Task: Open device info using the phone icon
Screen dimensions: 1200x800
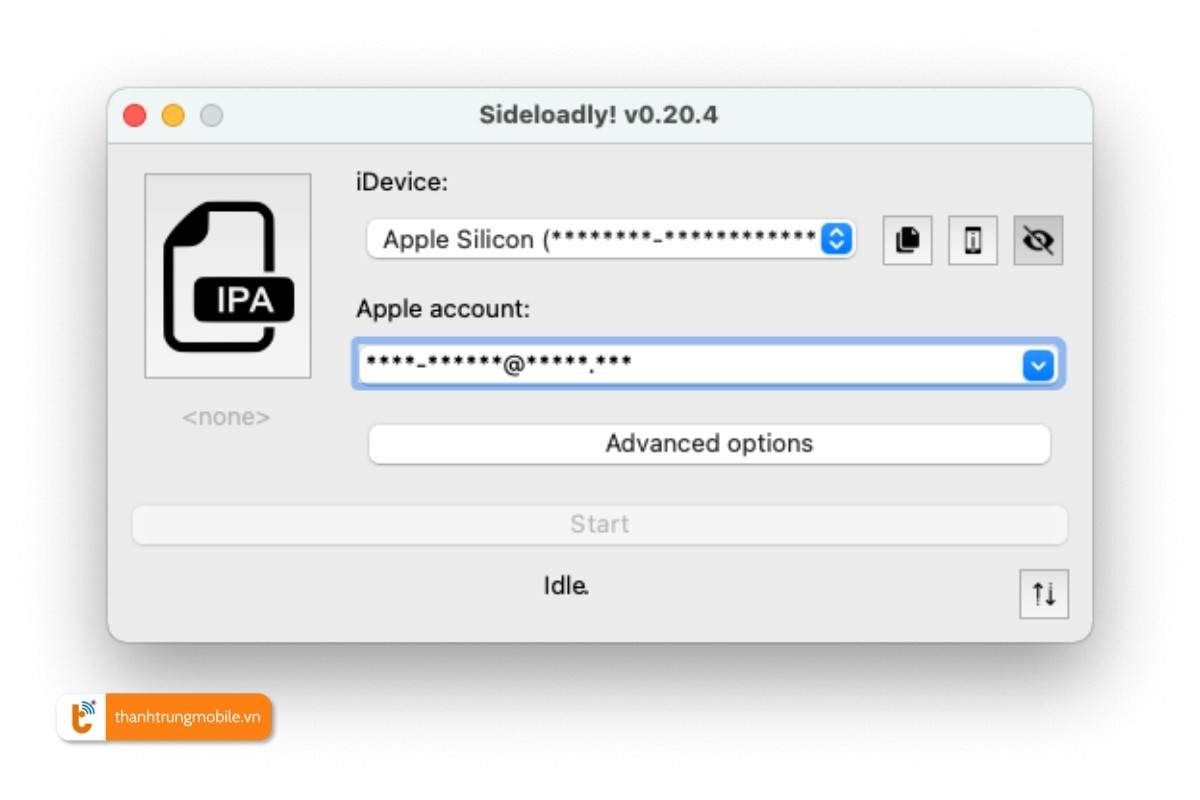Action: [972, 240]
